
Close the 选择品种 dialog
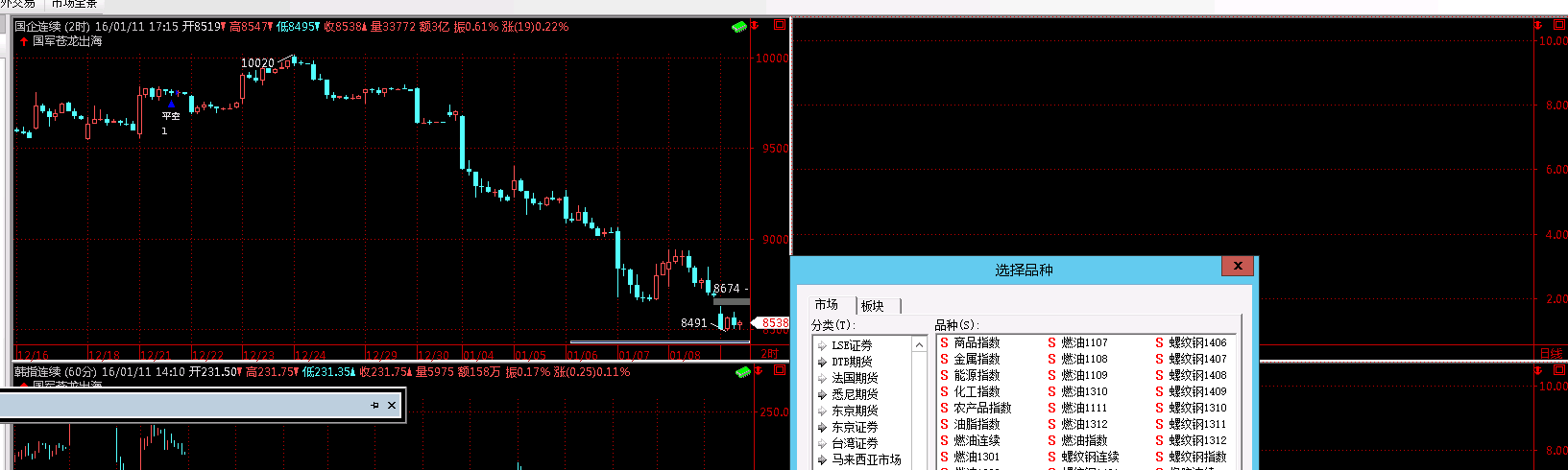(1238, 267)
